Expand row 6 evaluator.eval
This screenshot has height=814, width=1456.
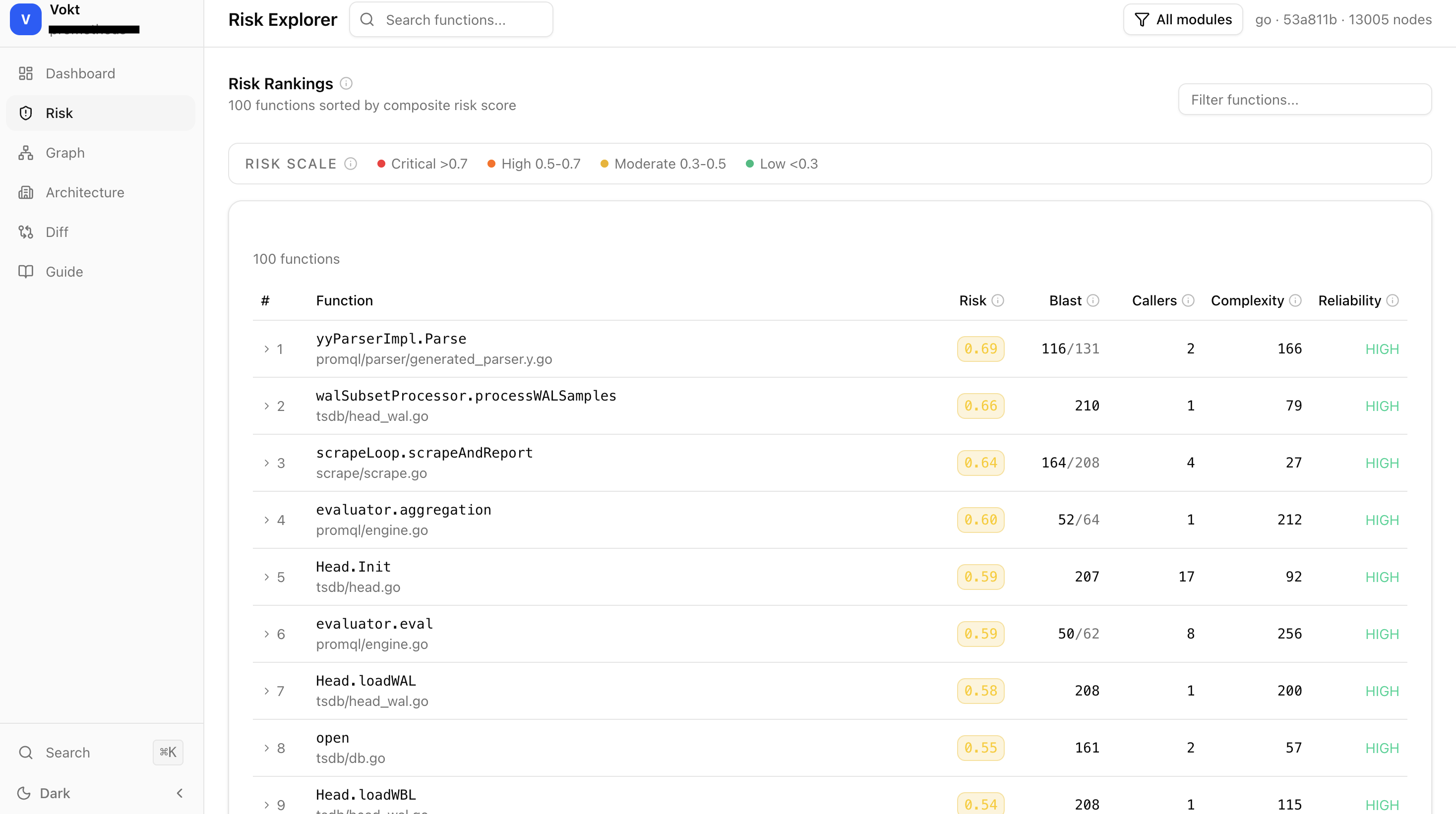pyautogui.click(x=266, y=635)
